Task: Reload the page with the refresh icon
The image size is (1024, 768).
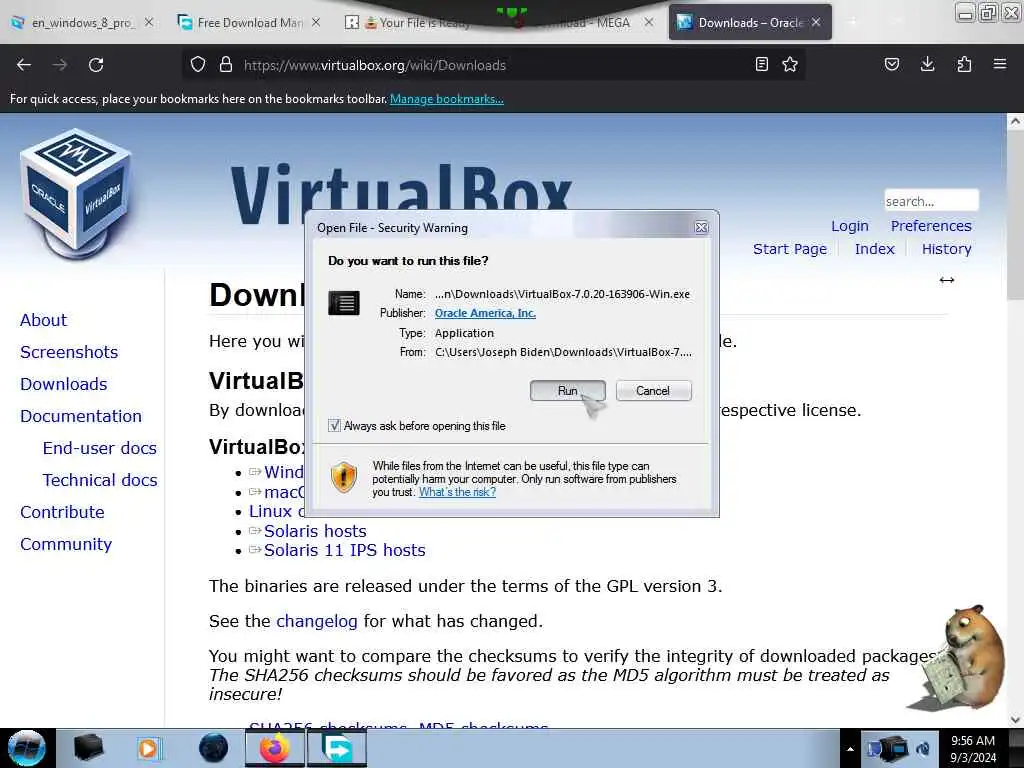Action: (x=96, y=65)
